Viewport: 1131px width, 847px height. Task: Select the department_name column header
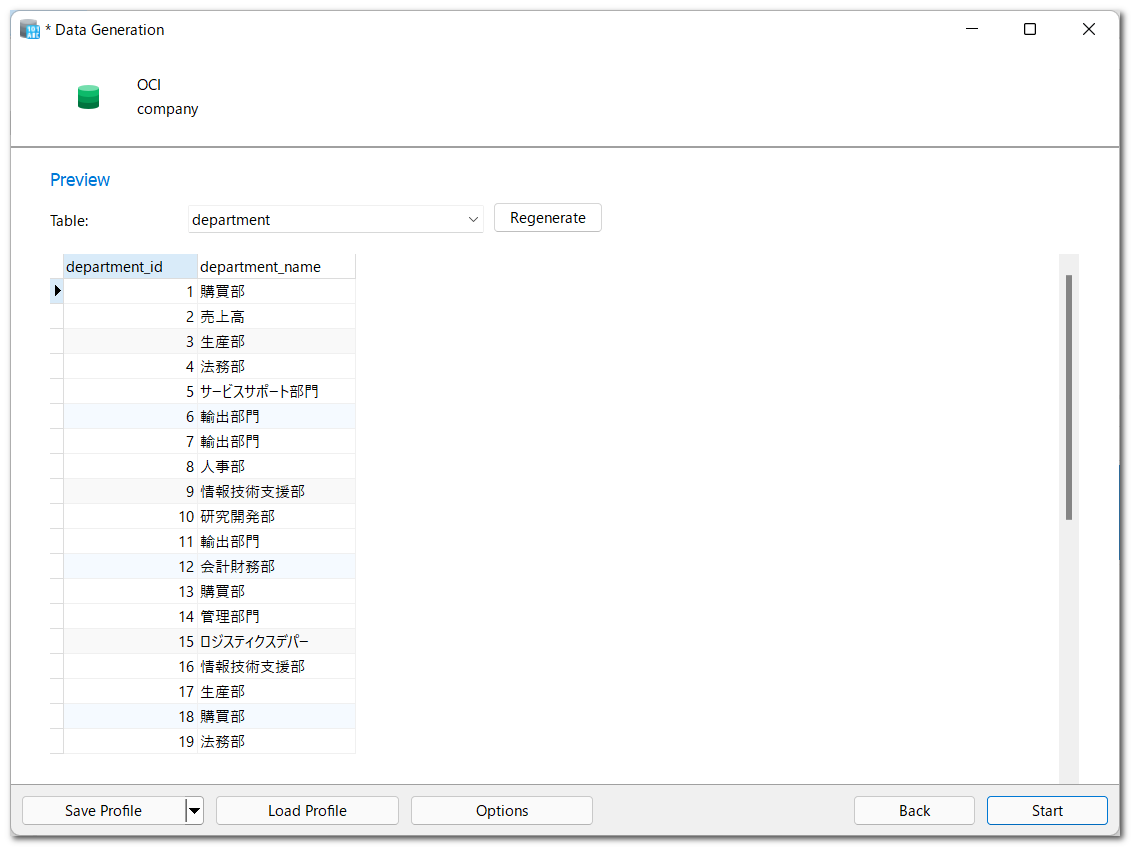click(x=276, y=266)
